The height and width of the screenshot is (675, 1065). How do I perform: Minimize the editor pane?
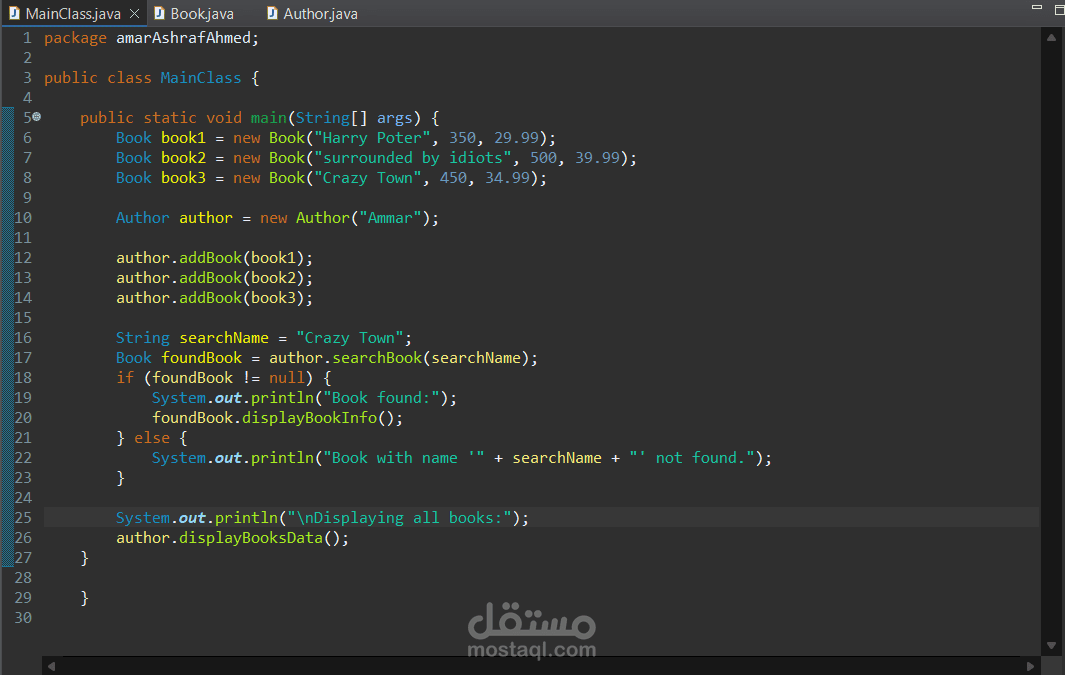pos(1036,7)
